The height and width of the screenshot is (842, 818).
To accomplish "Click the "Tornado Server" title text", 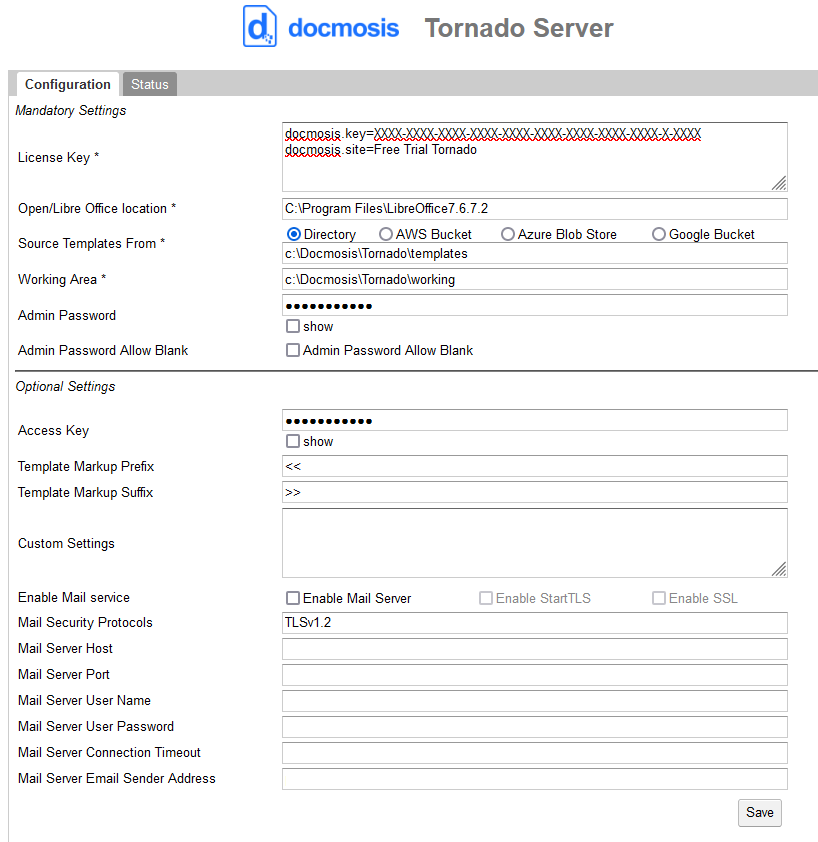I will (x=519, y=28).
